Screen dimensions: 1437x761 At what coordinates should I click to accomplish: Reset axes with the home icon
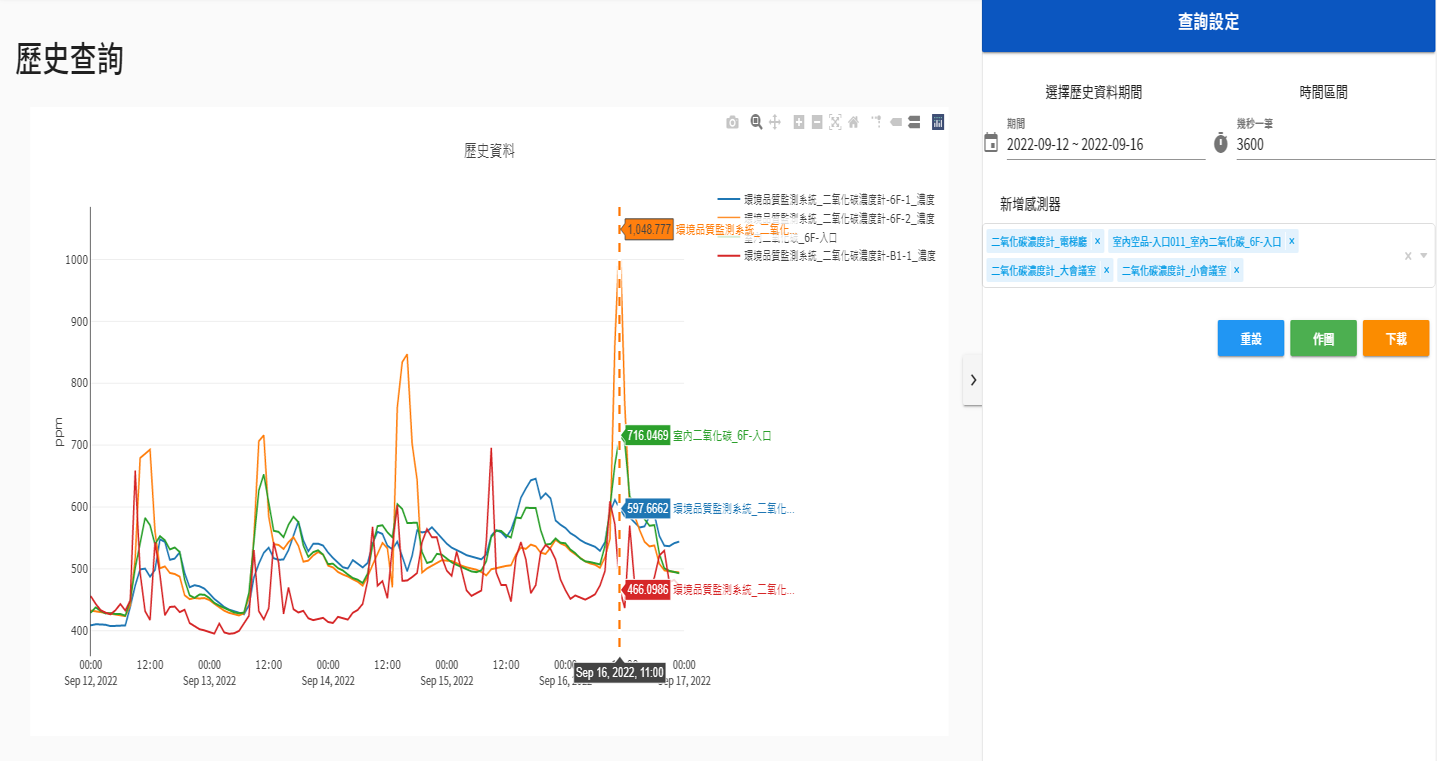point(854,122)
